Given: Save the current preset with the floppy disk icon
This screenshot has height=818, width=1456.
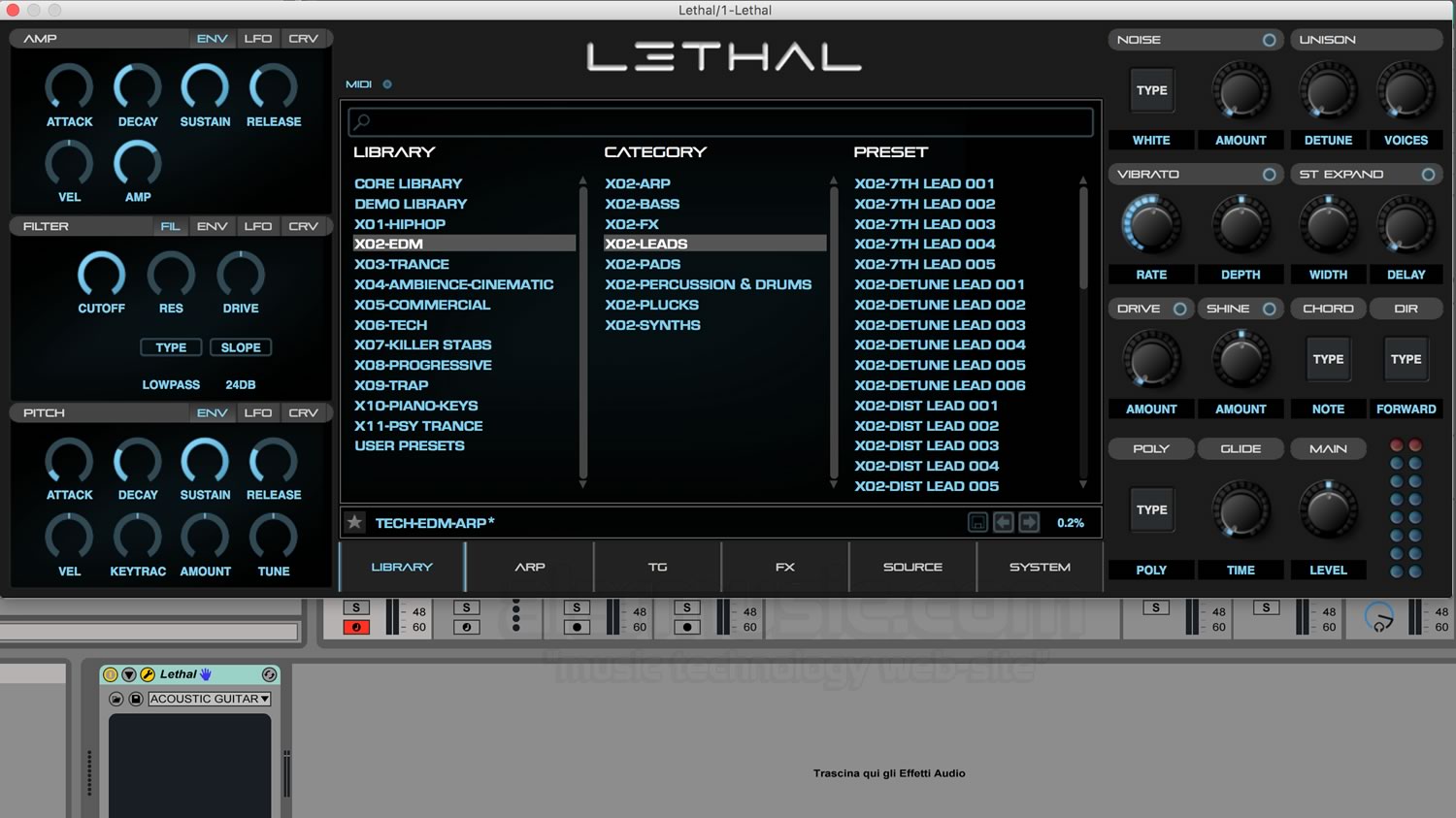Looking at the screenshot, I should [977, 522].
